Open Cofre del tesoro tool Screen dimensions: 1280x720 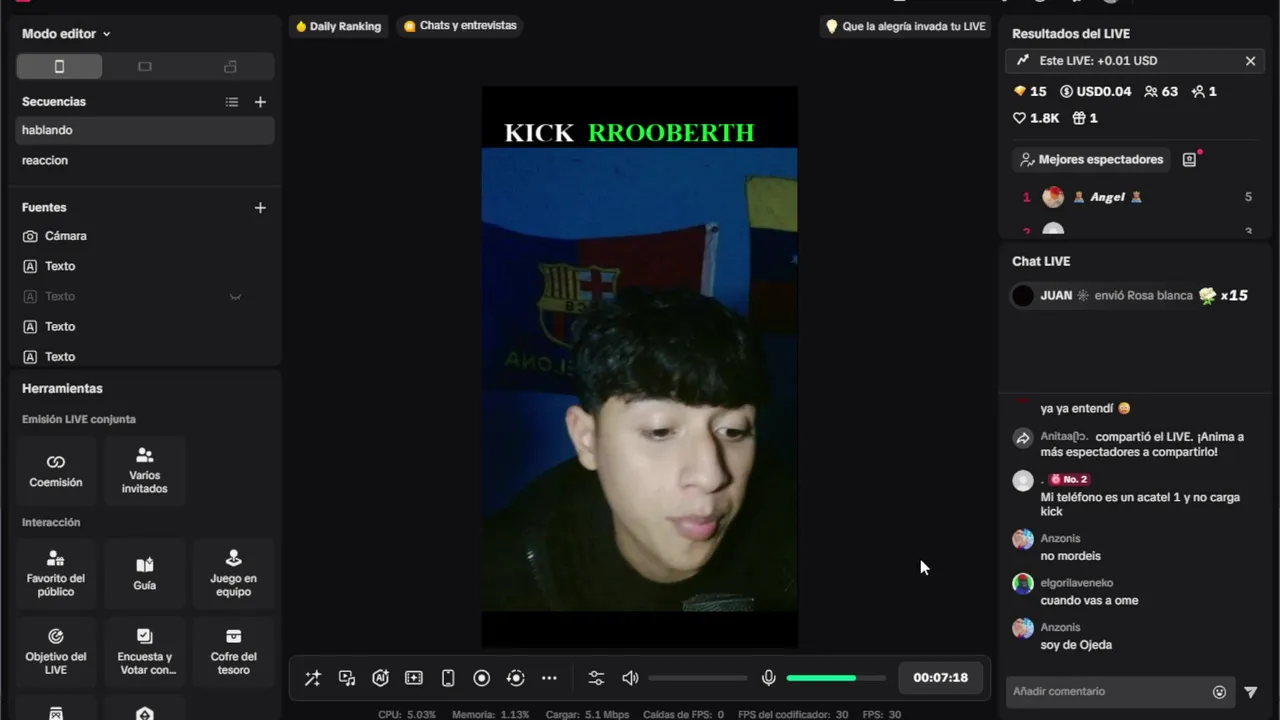point(234,651)
